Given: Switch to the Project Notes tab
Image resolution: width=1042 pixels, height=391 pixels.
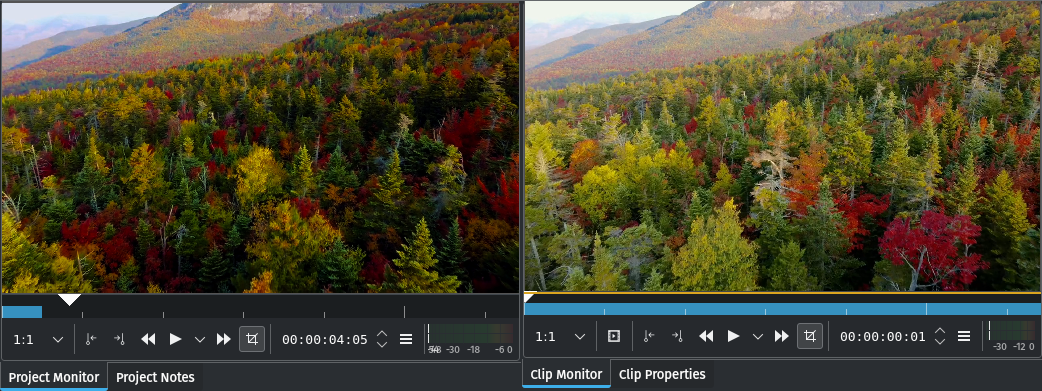Looking at the screenshot, I should tap(156, 377).
